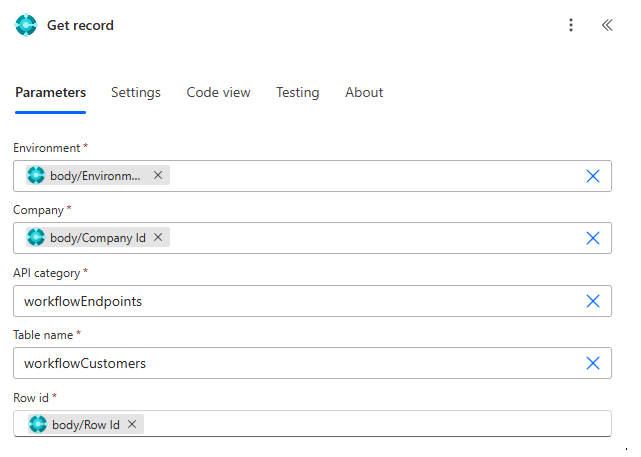
Task: Clear the Table name field
Action: [592, 363]
